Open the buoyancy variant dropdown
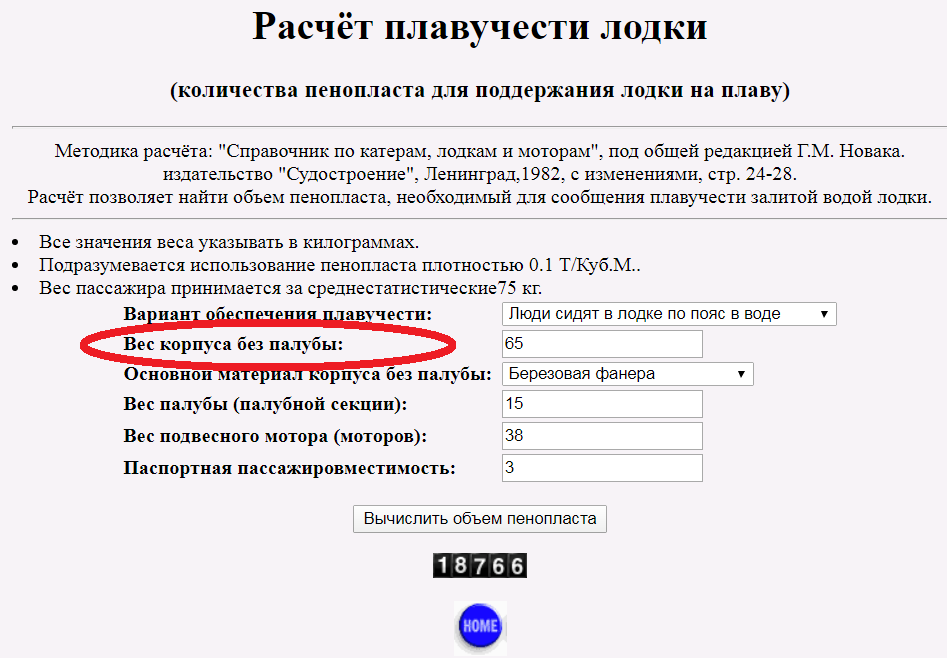Screen dimensions: 947x658 (x=668, y=314)
